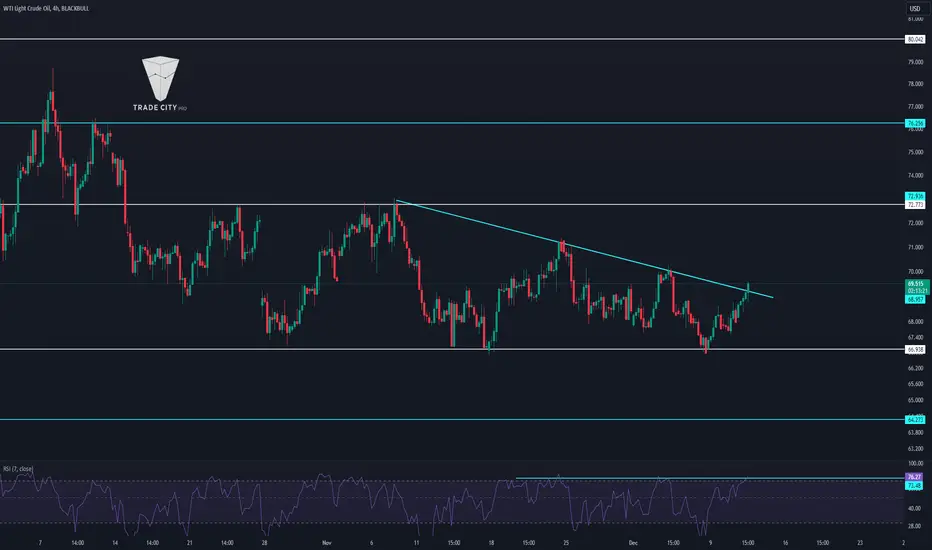The height and width of the screenshot is (550, 932).
Task: Click the 16 date on time axis
Action: coord(785,543)
